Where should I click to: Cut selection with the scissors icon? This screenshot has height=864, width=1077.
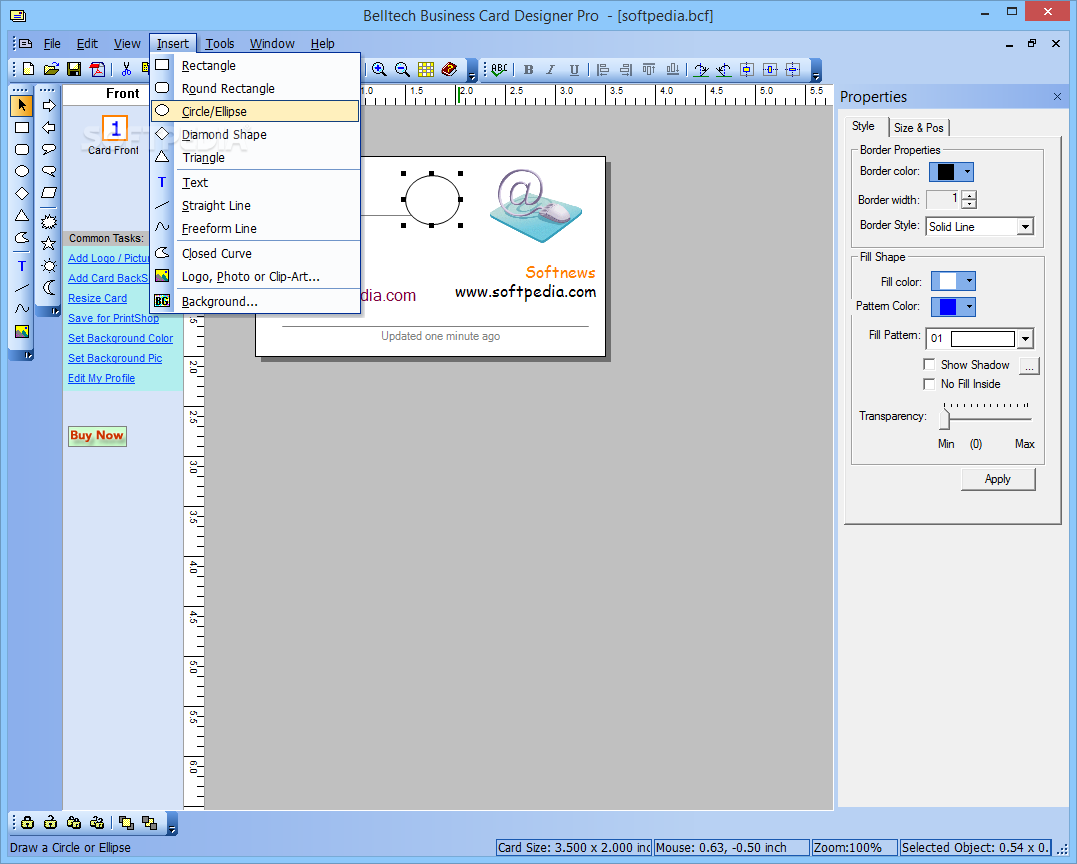[x=126, y=69]
